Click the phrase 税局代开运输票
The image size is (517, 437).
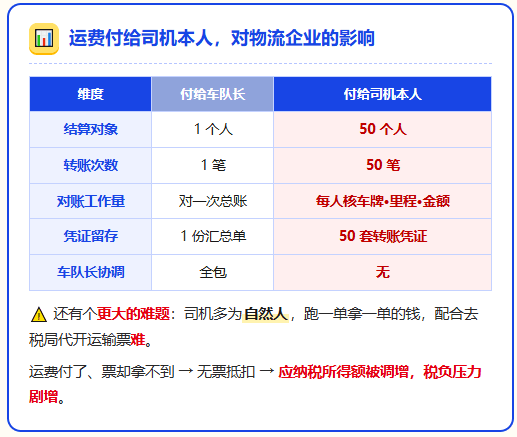tap(80, 340)
